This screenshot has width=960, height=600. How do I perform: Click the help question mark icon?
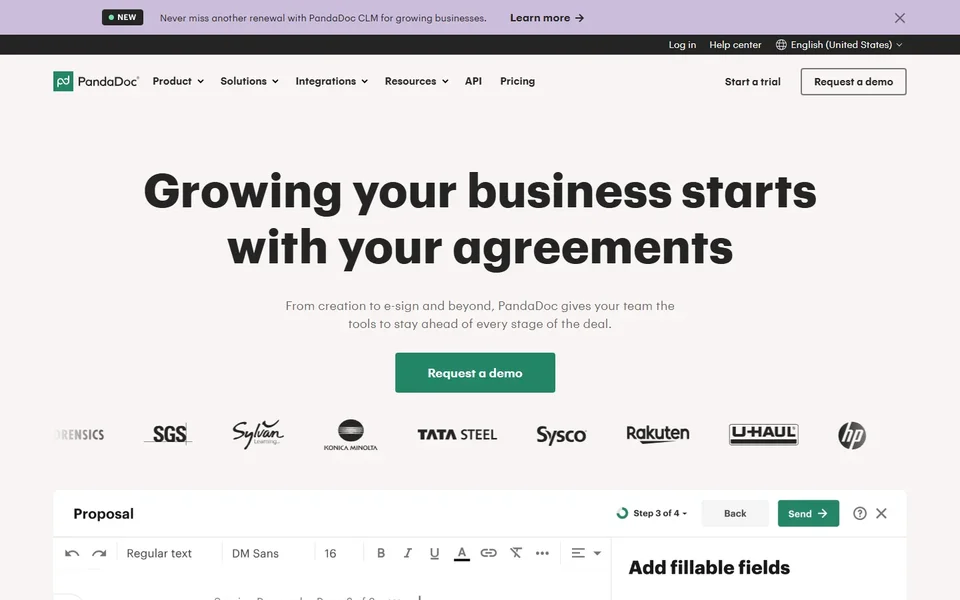(x=860, y=514)
